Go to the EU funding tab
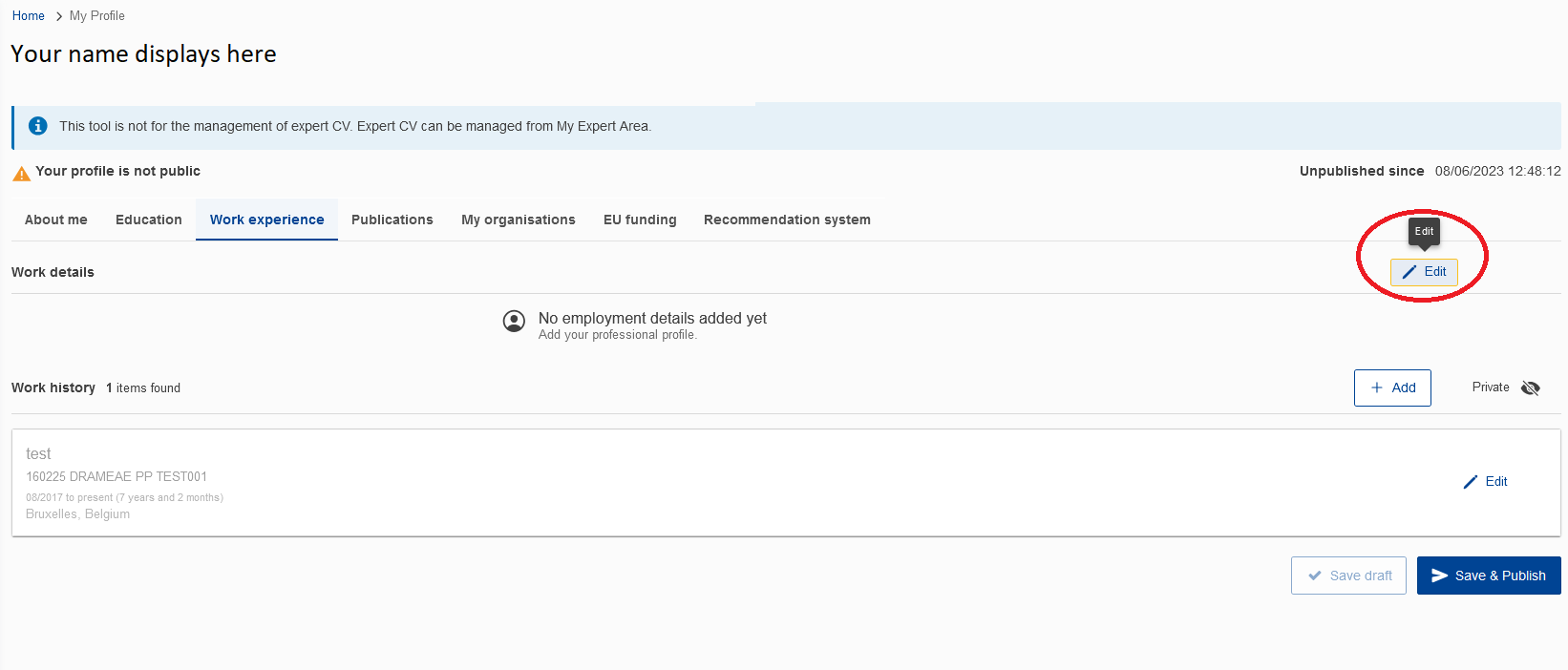The width and height of the screenshot is (1568, 670). 640,220
